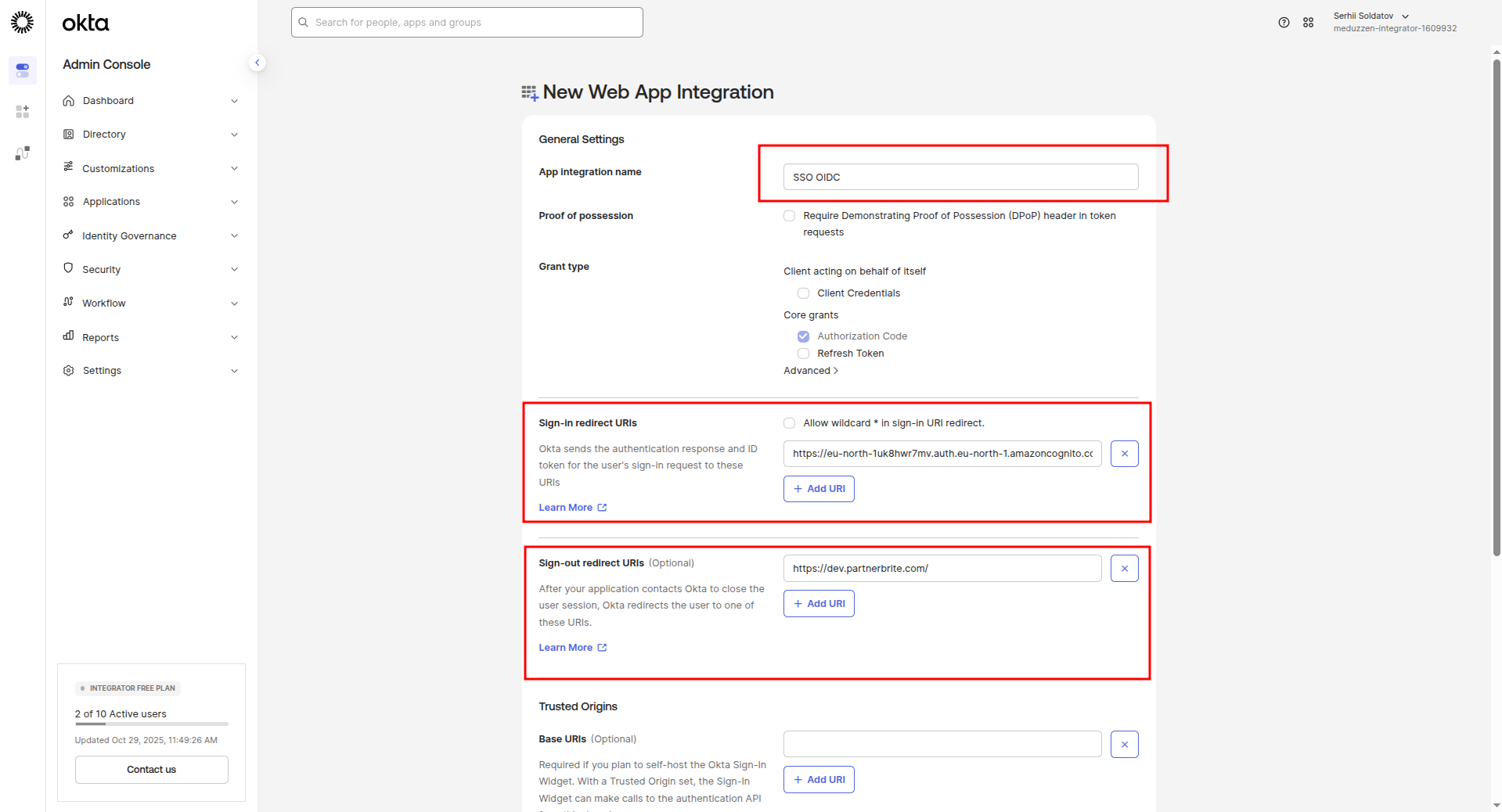This screenshot has width=1502, height=812.
Task: Click the Security shield icon
Action: [69, 268]
